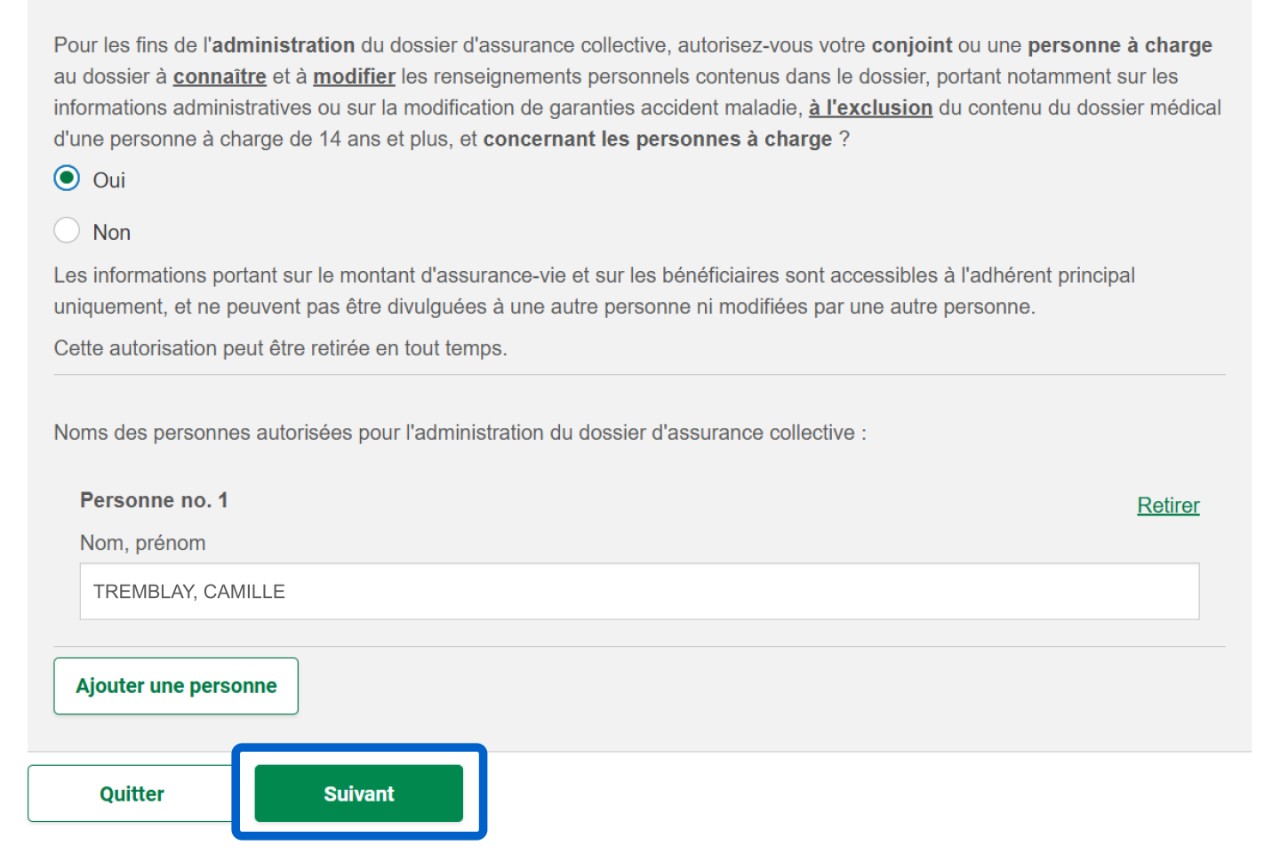Click the underlined word "modifier"
The image size is (1280, 853).
coord(355,77)
